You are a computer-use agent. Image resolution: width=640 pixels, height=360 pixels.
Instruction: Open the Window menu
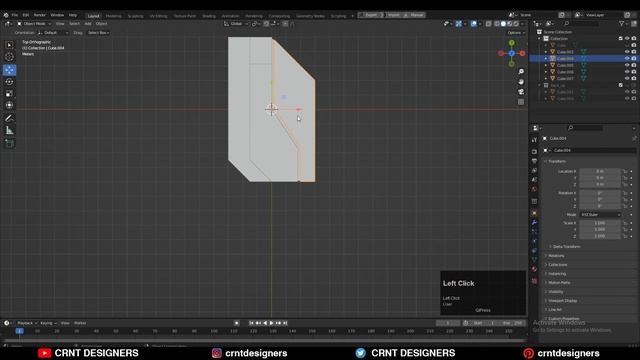(57, 15)
